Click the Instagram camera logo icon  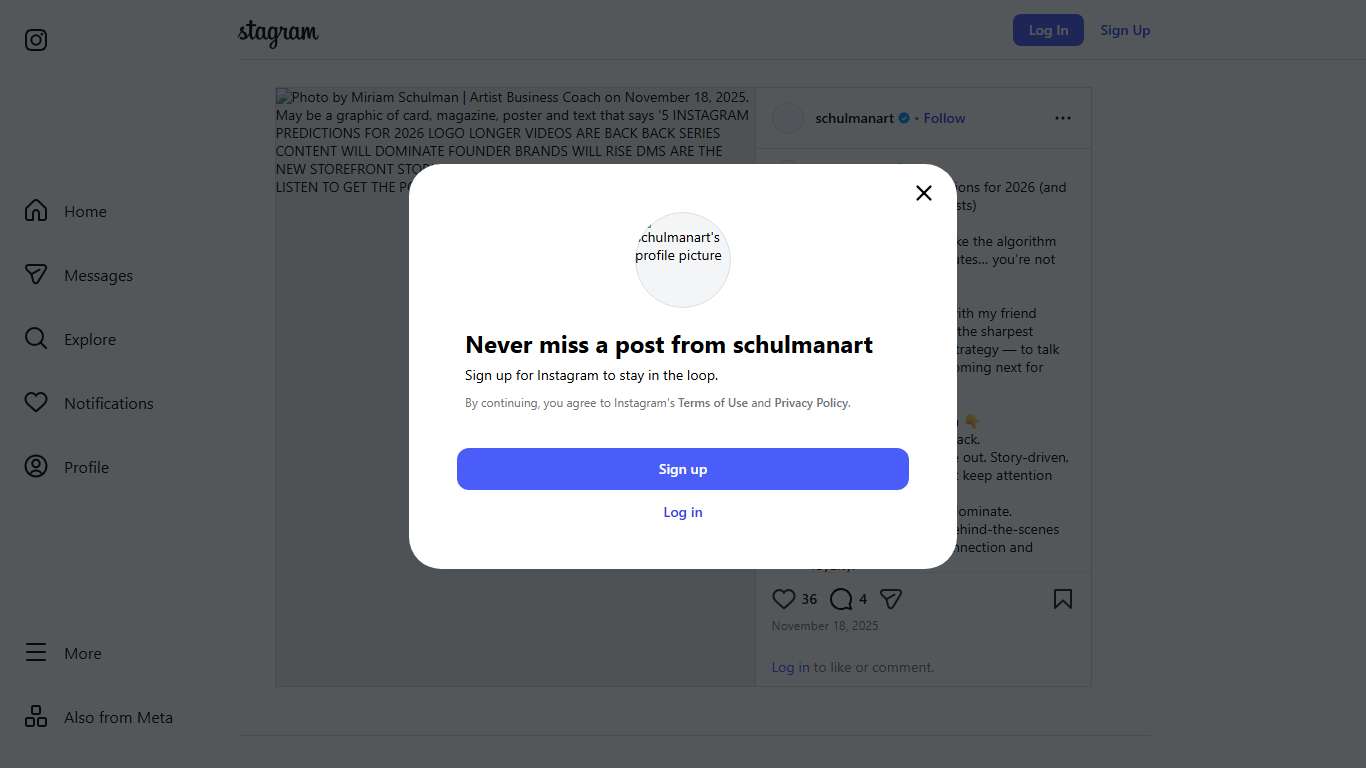coord(36,40)
